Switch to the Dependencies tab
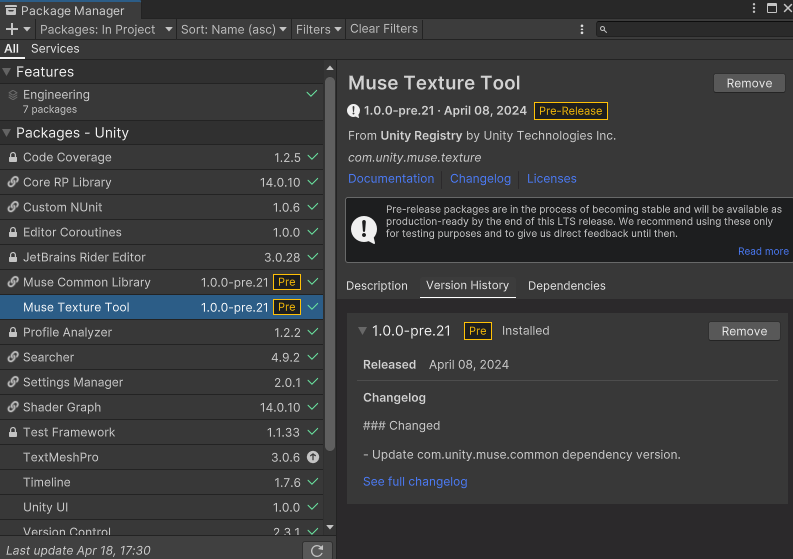Image resolution: width=793 pixels, height=559 pixels. pos(566,286)
